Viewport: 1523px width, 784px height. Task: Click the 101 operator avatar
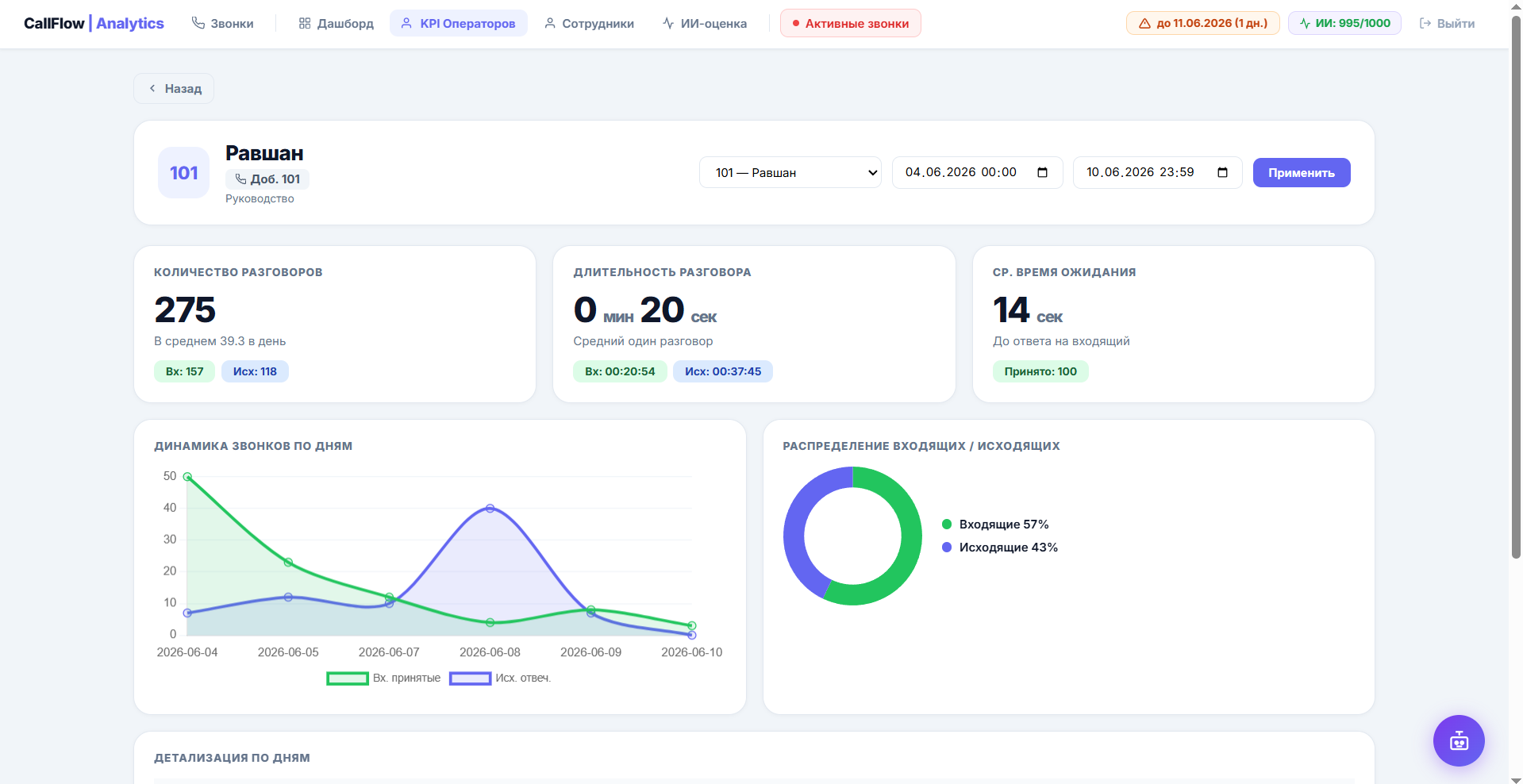(184, 172)
